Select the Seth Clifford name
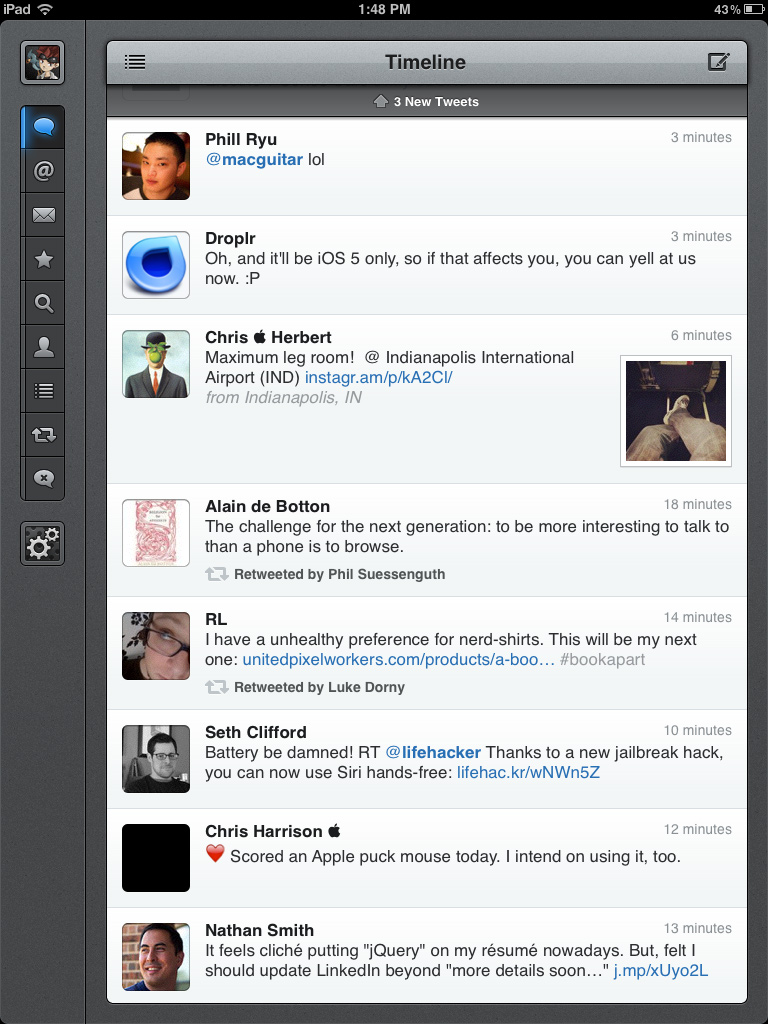The height and width of the screenshot is (1024, 768). tap(256, 733)
